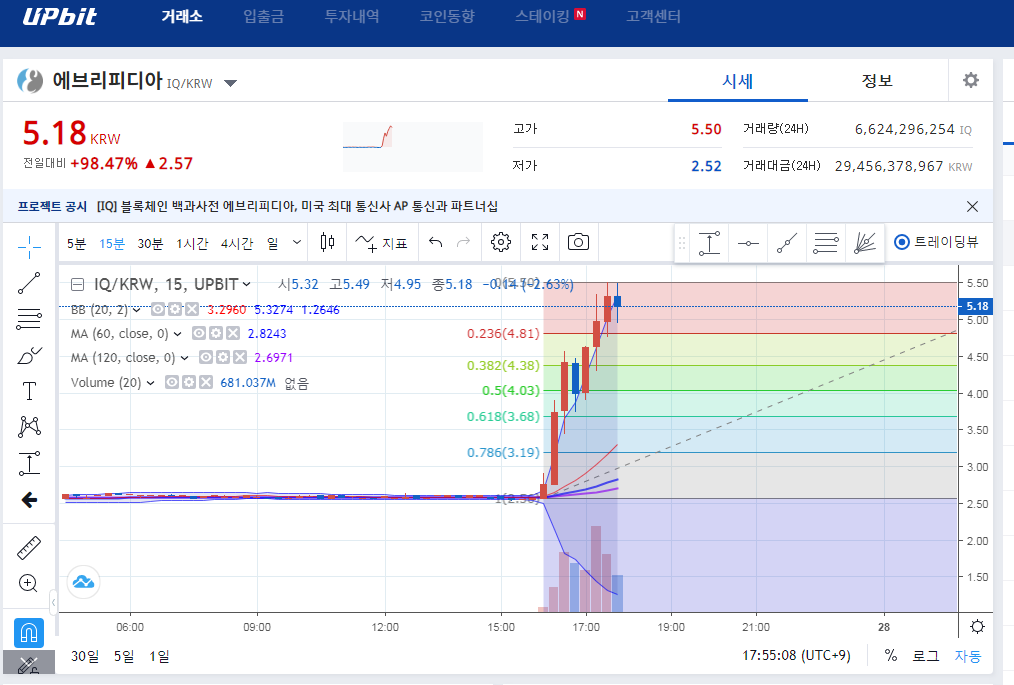Toggle 자동 auto scale
The height and width of the screenshot is (685, 1014).
click(967, 655)
